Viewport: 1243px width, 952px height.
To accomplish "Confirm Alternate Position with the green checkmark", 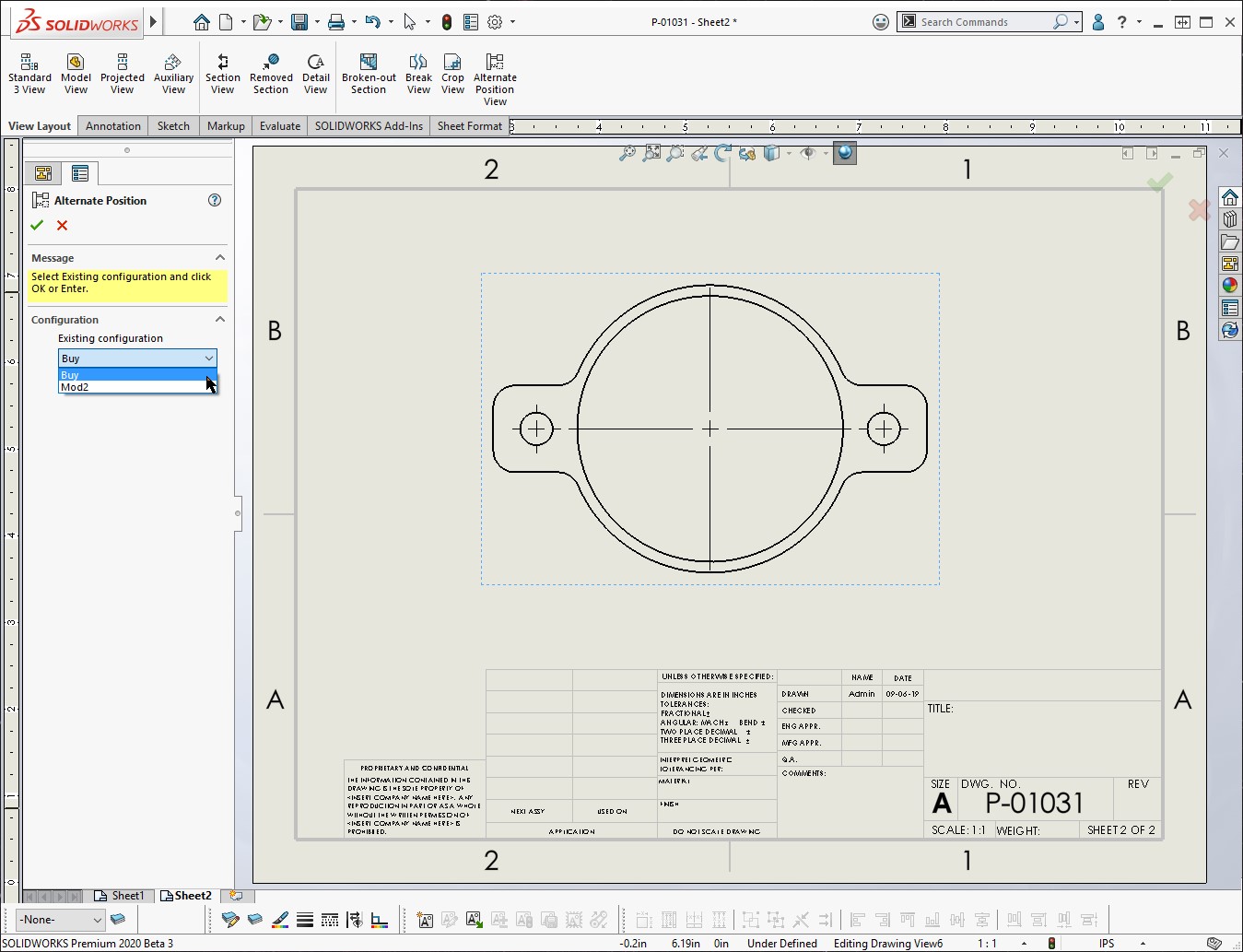I will click(x=37, y=225).
